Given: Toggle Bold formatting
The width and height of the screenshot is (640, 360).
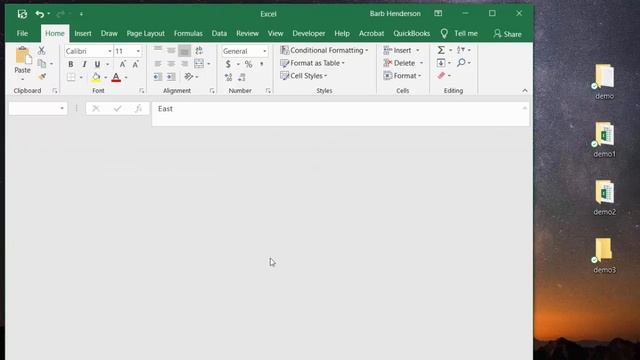Looking at the screenshot, I should [71, 64].
